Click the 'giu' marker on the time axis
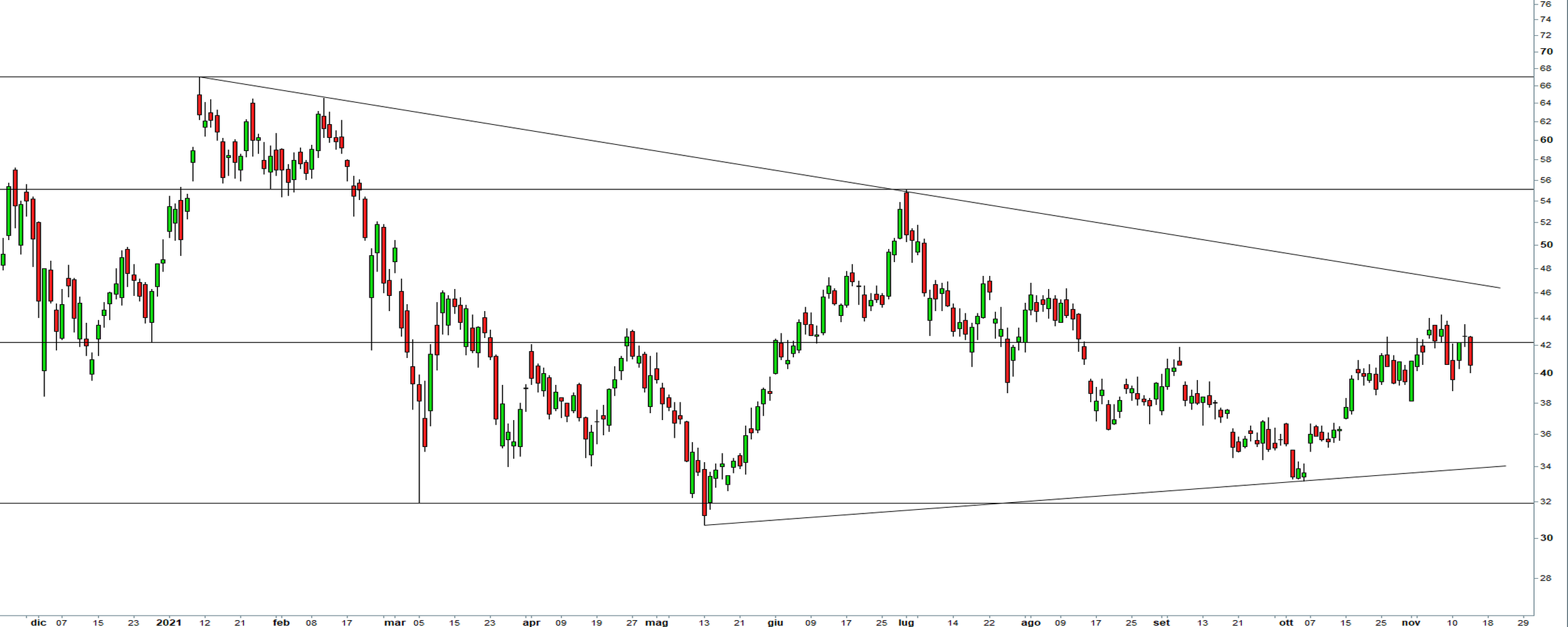 coord(775,623)
